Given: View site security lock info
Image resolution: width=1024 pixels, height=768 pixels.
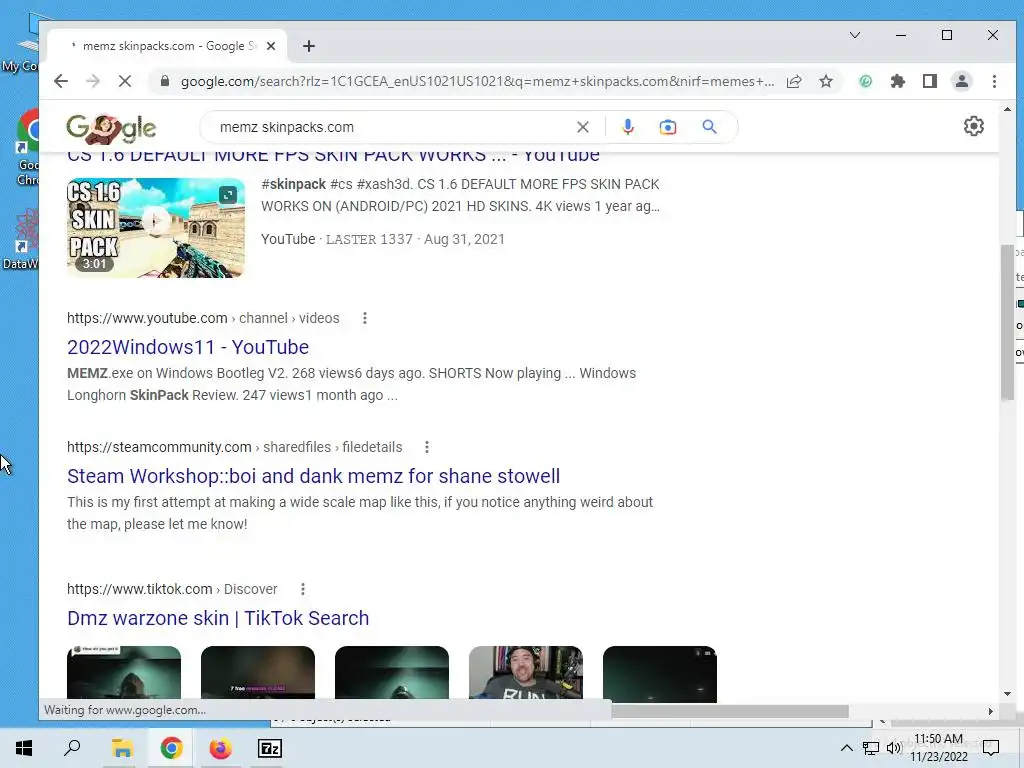Looking at the screenshot, I should [x=165, y=81].
